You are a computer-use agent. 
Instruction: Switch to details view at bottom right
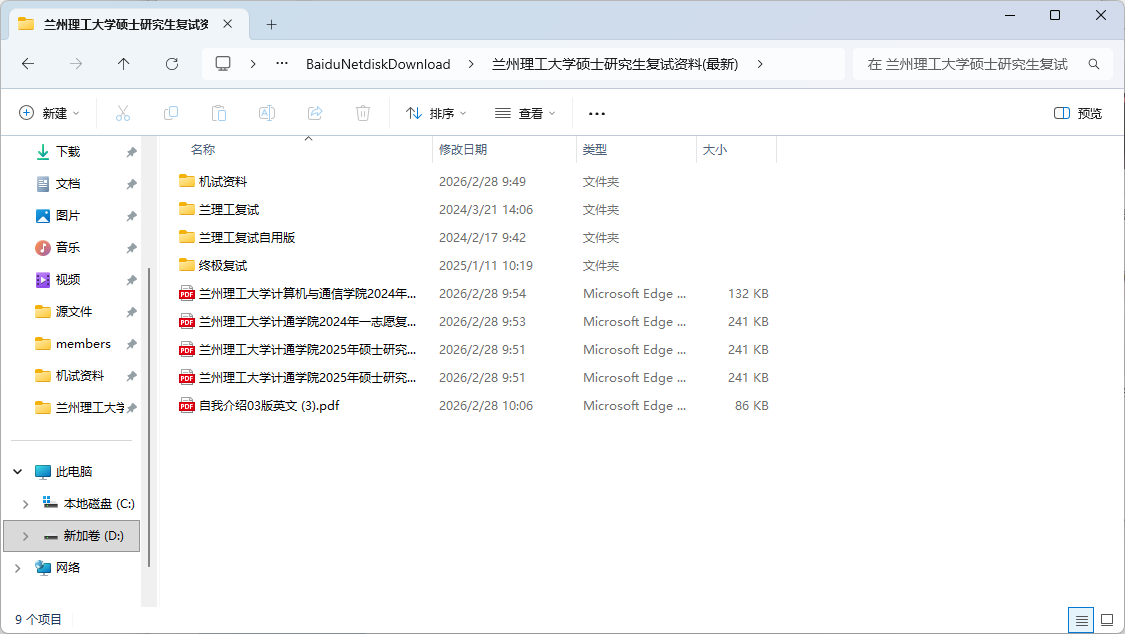coord(1080,620)
